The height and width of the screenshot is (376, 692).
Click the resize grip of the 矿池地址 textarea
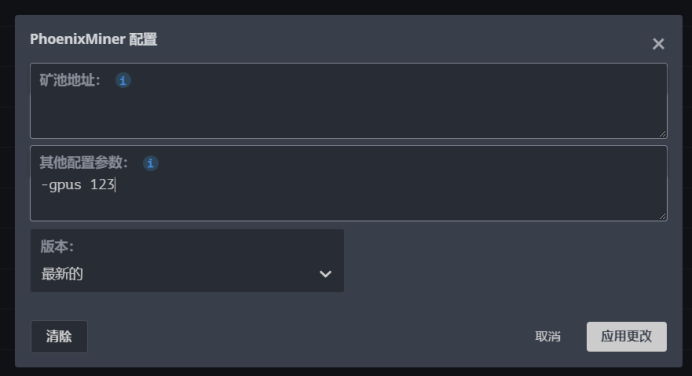662,134
